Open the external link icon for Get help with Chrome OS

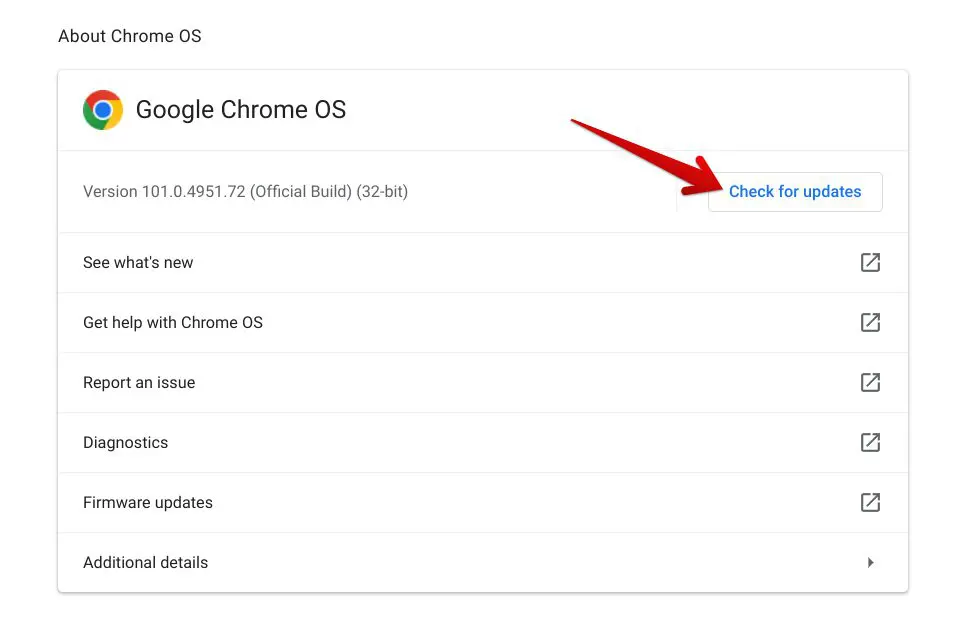click(x=870, y=322)
